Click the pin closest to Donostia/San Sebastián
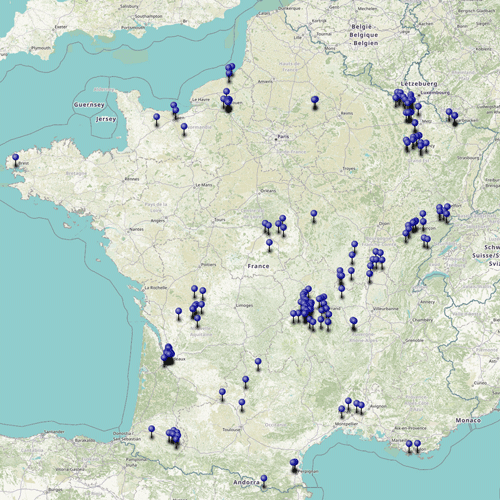This screenshot has width=500, height=500. point(152,429)
